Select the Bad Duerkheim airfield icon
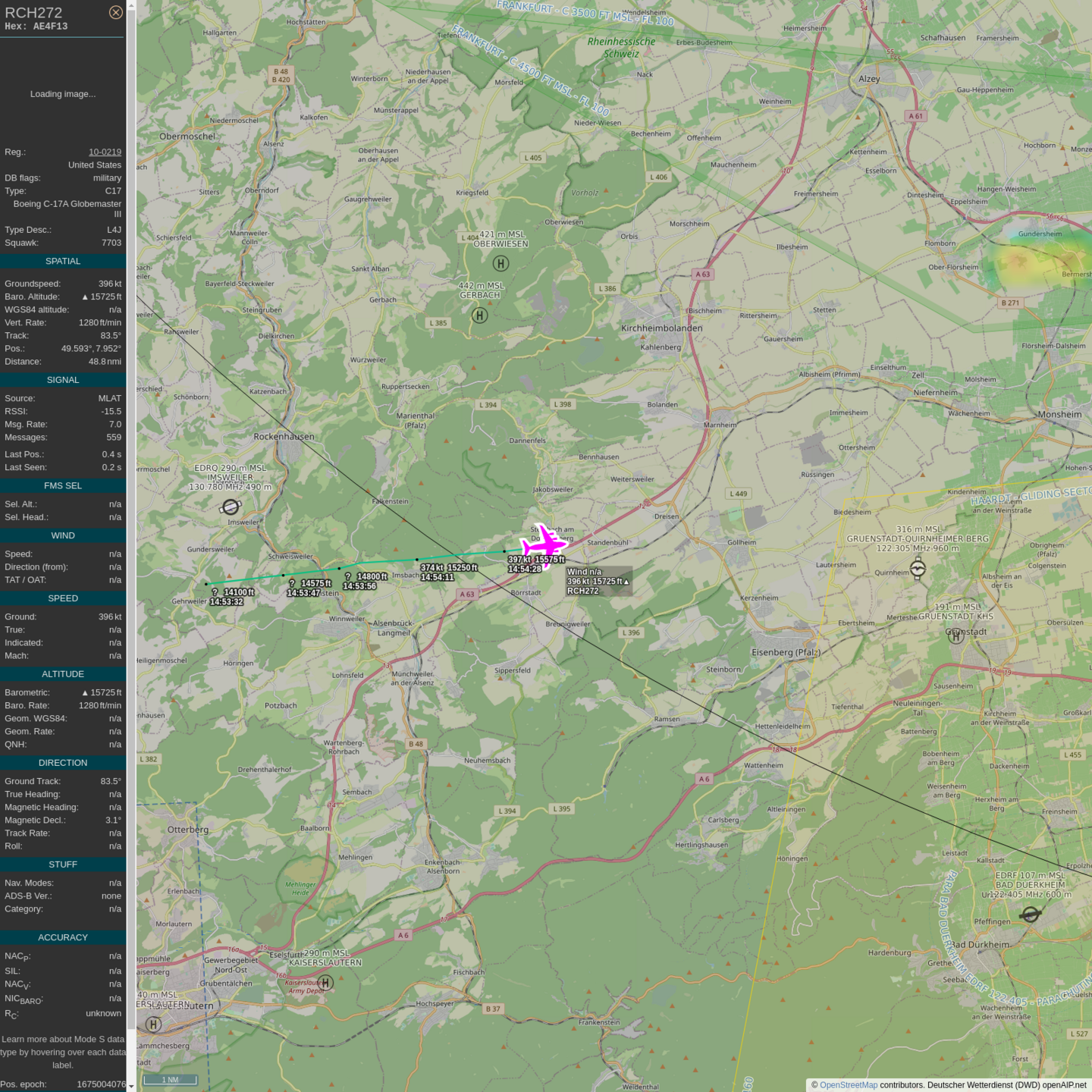This screenshot has width=1092, height=1092. [1030, 915]
